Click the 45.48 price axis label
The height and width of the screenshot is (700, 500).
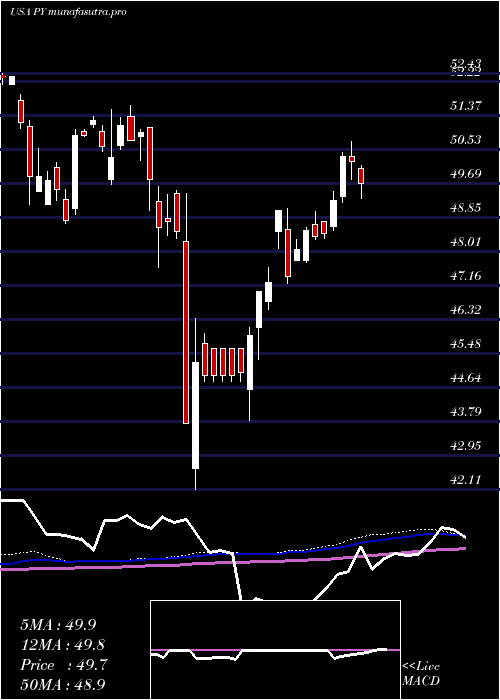[466, 344]
